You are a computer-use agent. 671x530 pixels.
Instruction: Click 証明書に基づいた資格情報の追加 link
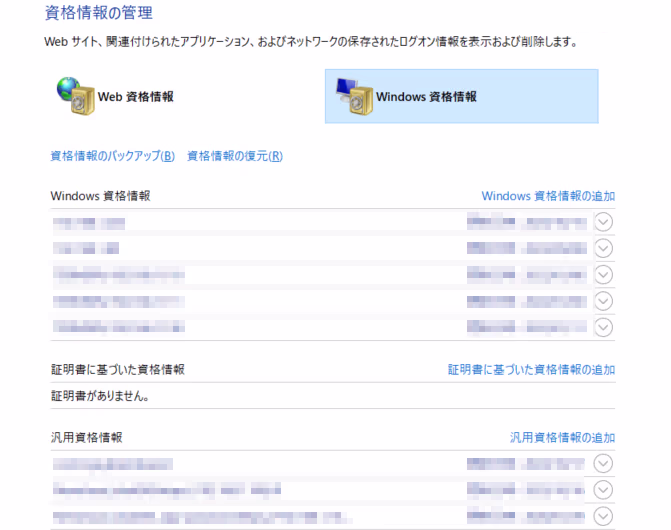(x=531, y=370)
